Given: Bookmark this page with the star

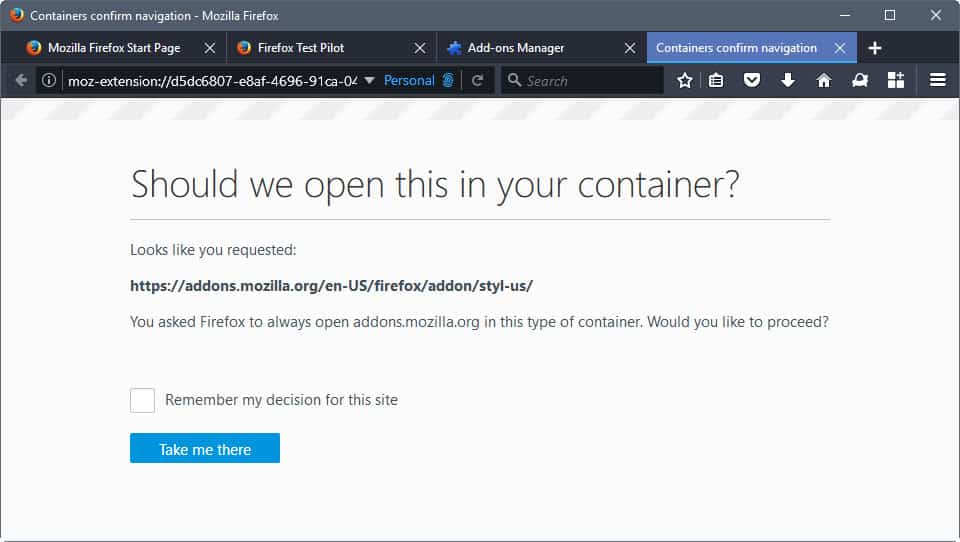Looking at the screenshot, I should coord(684,80).
